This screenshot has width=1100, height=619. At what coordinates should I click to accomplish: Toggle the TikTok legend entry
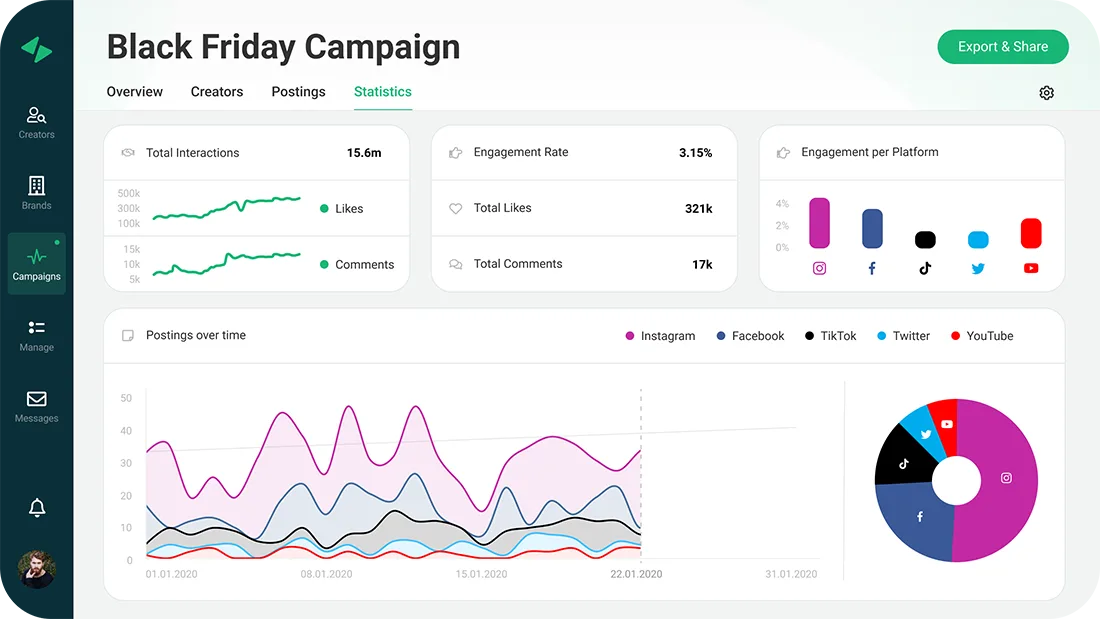(830, 336)
